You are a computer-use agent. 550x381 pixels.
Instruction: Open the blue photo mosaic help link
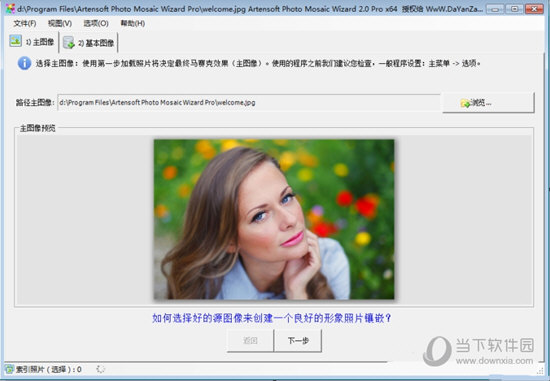point(272,318)
